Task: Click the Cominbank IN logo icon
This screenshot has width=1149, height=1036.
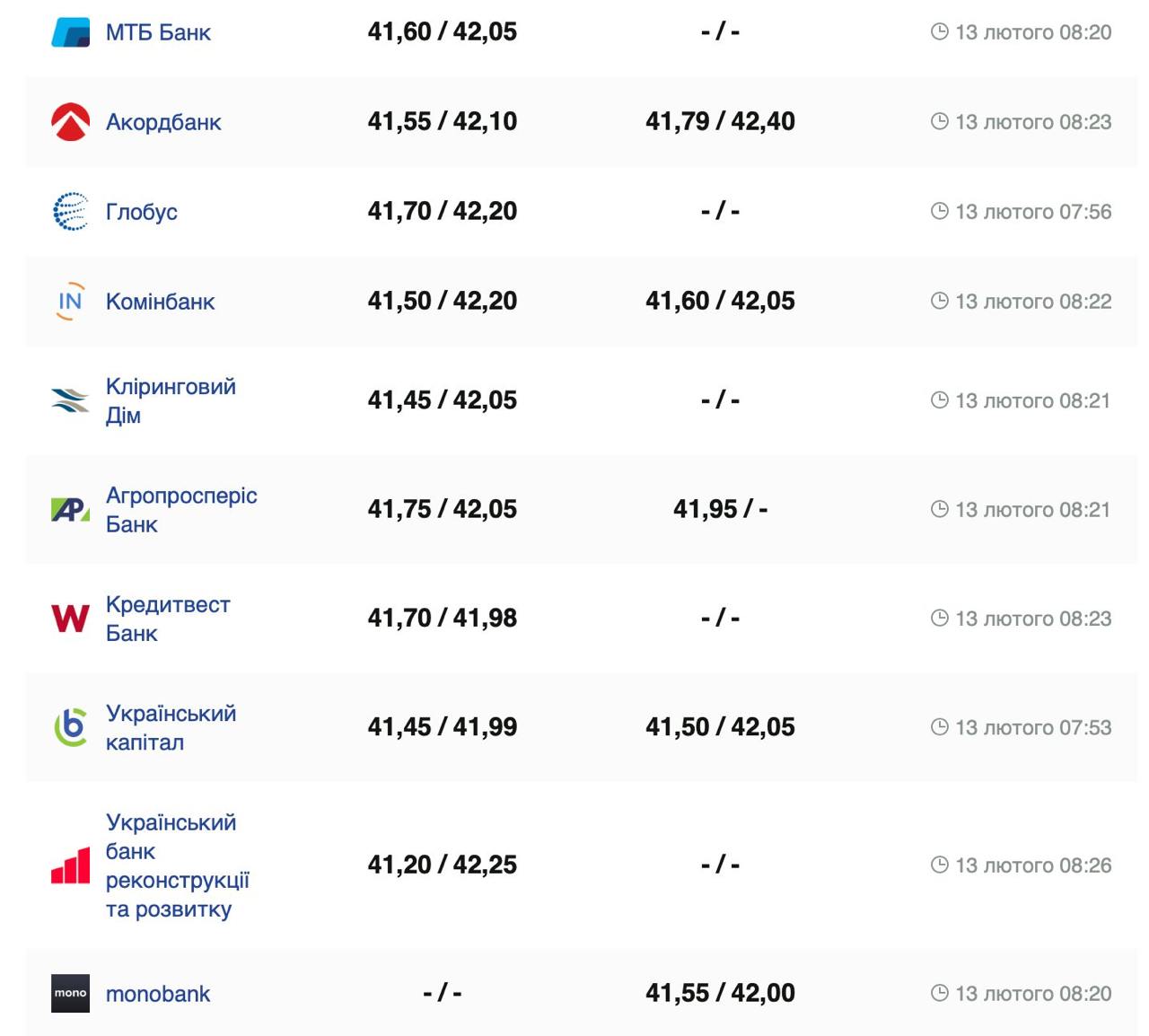Action: tap(70, 302)
